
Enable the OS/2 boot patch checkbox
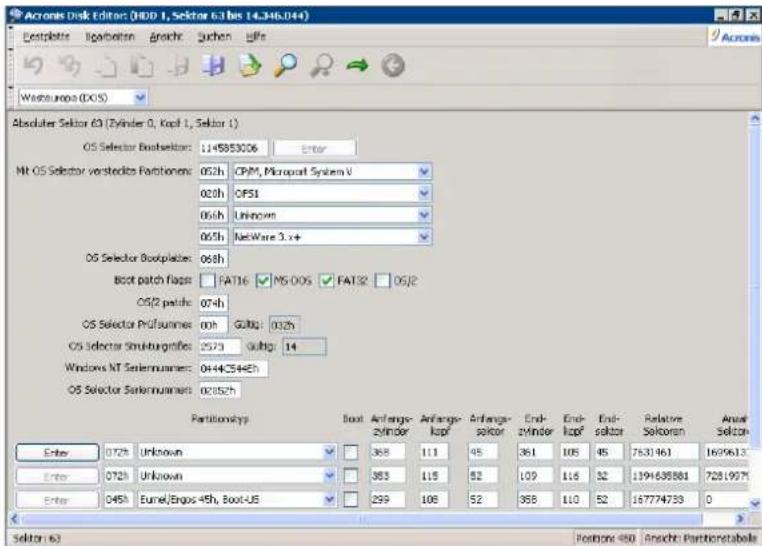382,280
